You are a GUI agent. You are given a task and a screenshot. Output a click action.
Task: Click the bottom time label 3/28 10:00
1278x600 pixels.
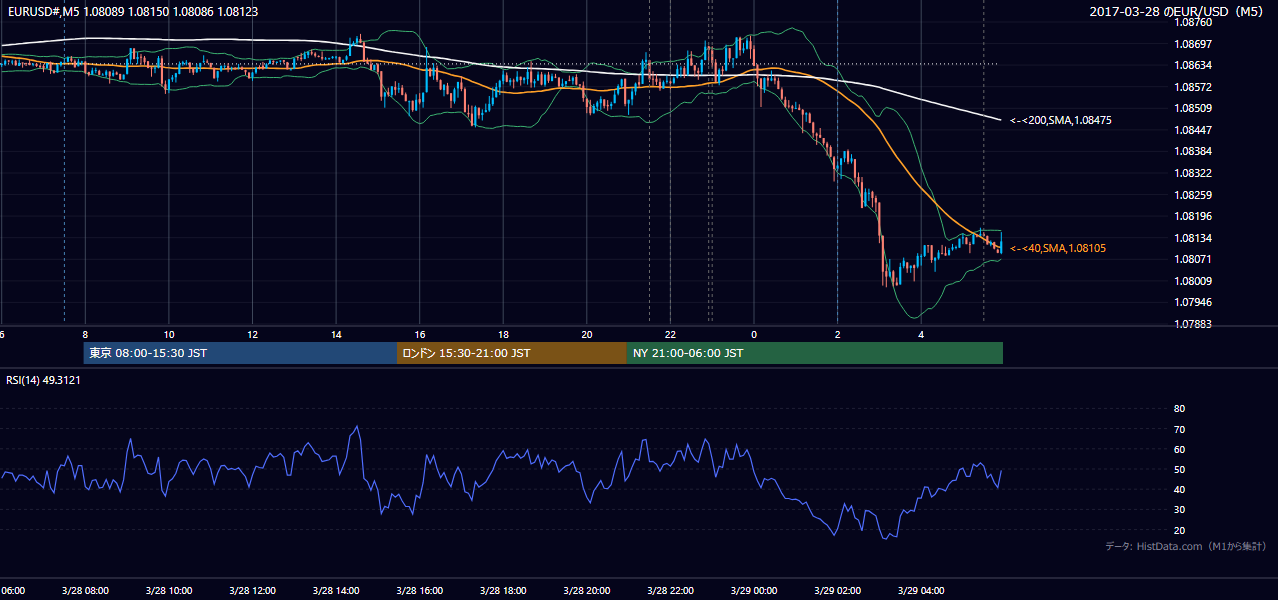[168, 591]
